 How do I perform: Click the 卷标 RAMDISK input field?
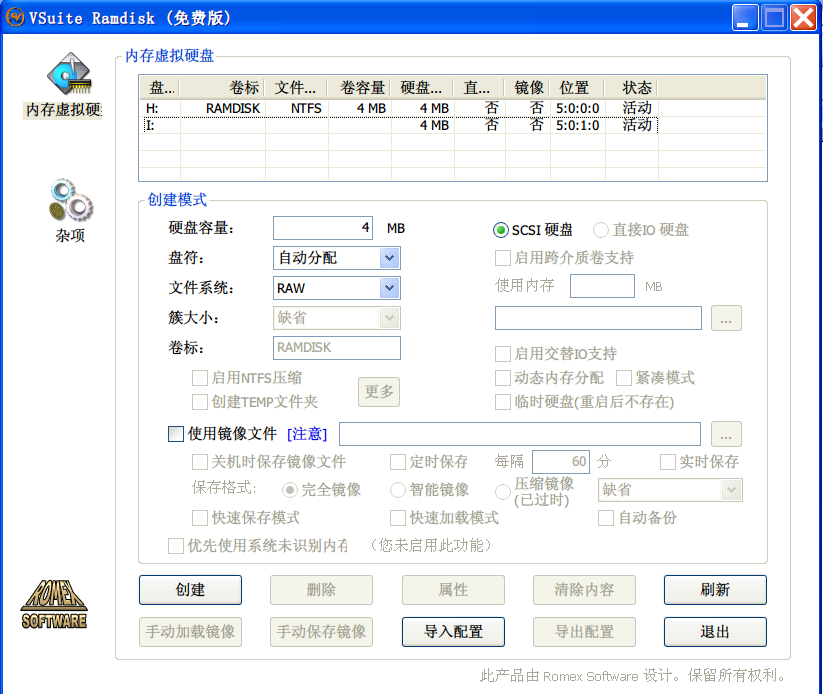pos(336,348)
